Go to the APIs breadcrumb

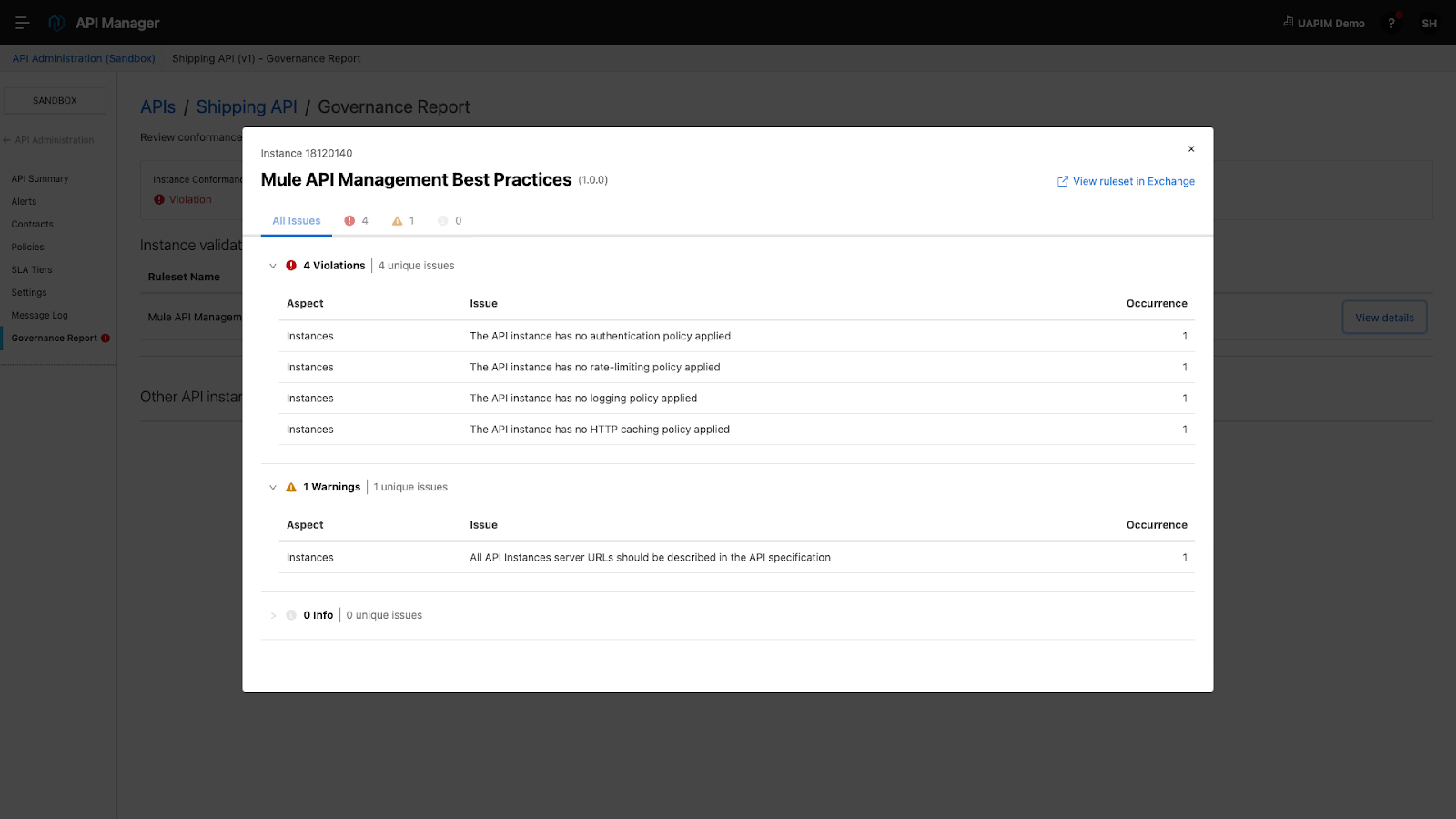coord(157,107)
